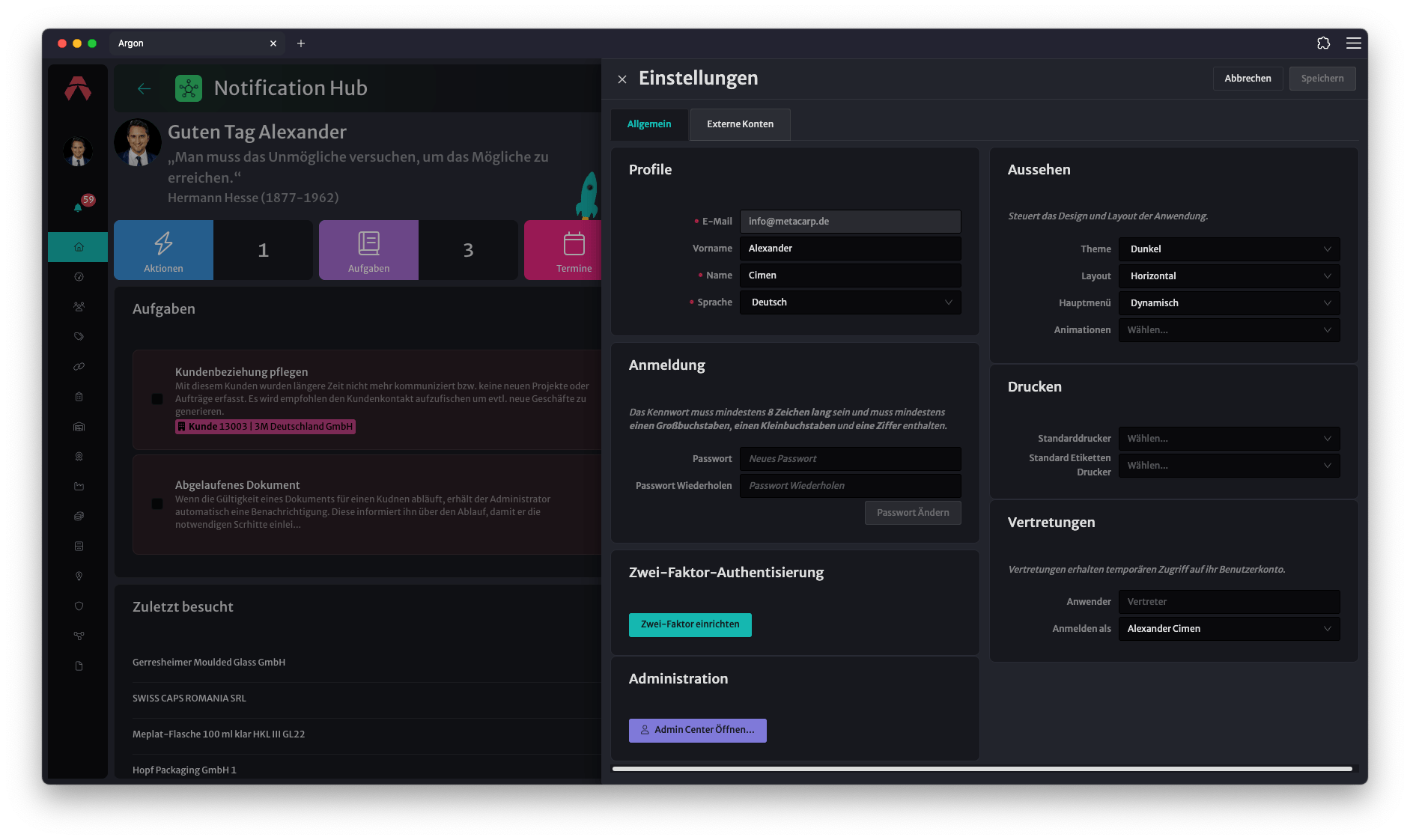Open the Layout dropdown showing Horizontal
The height and width of the screenshot is (840, 1410).
(1230, 276)
